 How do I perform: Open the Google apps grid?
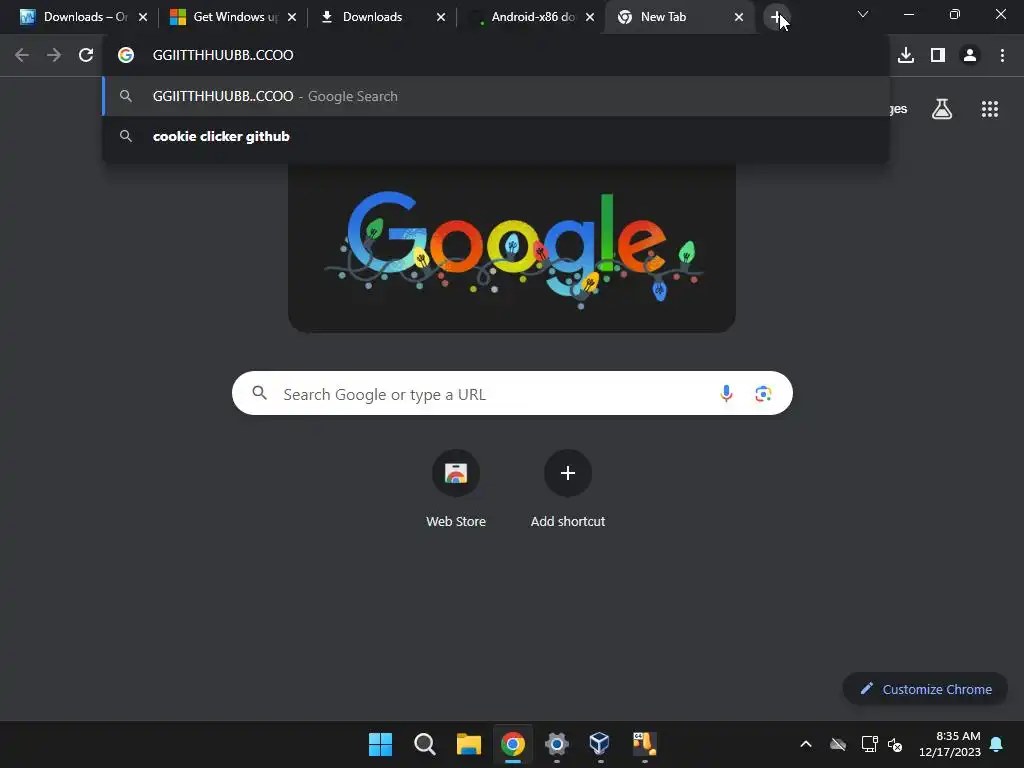pyautogui.click(x=990, y=109)
